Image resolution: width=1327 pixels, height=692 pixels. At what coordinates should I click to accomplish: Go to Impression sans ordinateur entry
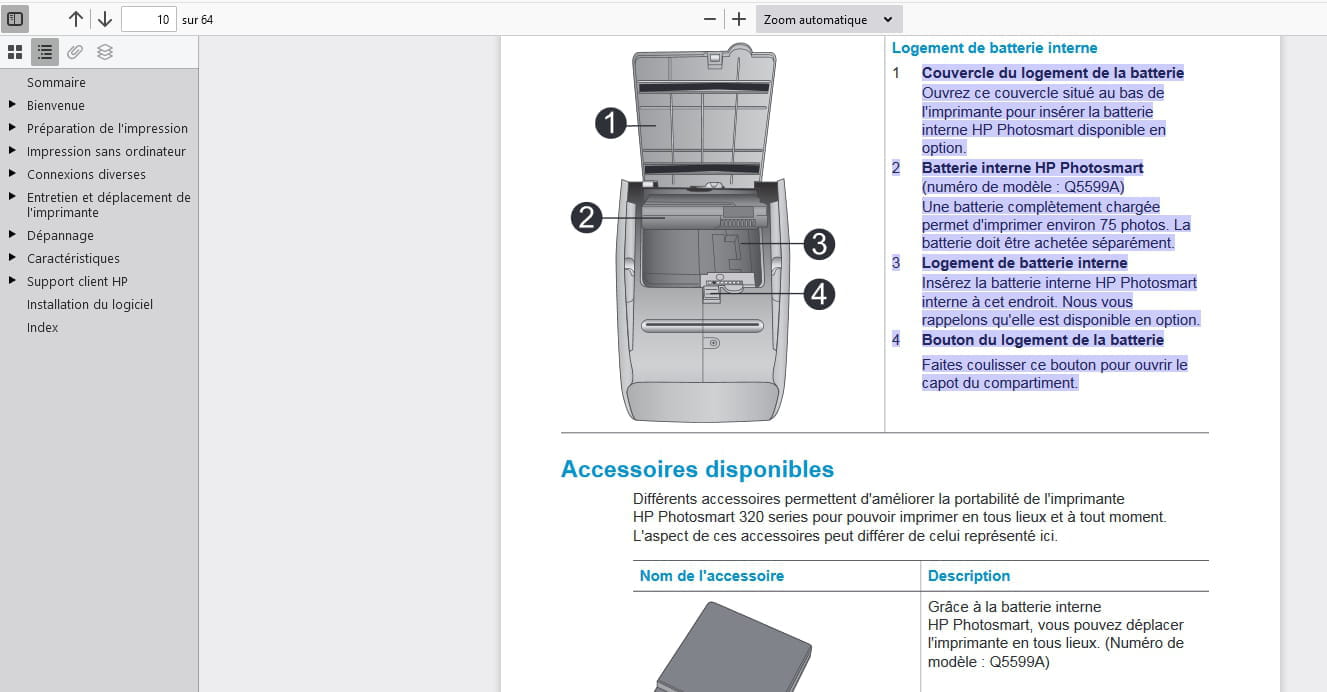click(x=106, y=152)
